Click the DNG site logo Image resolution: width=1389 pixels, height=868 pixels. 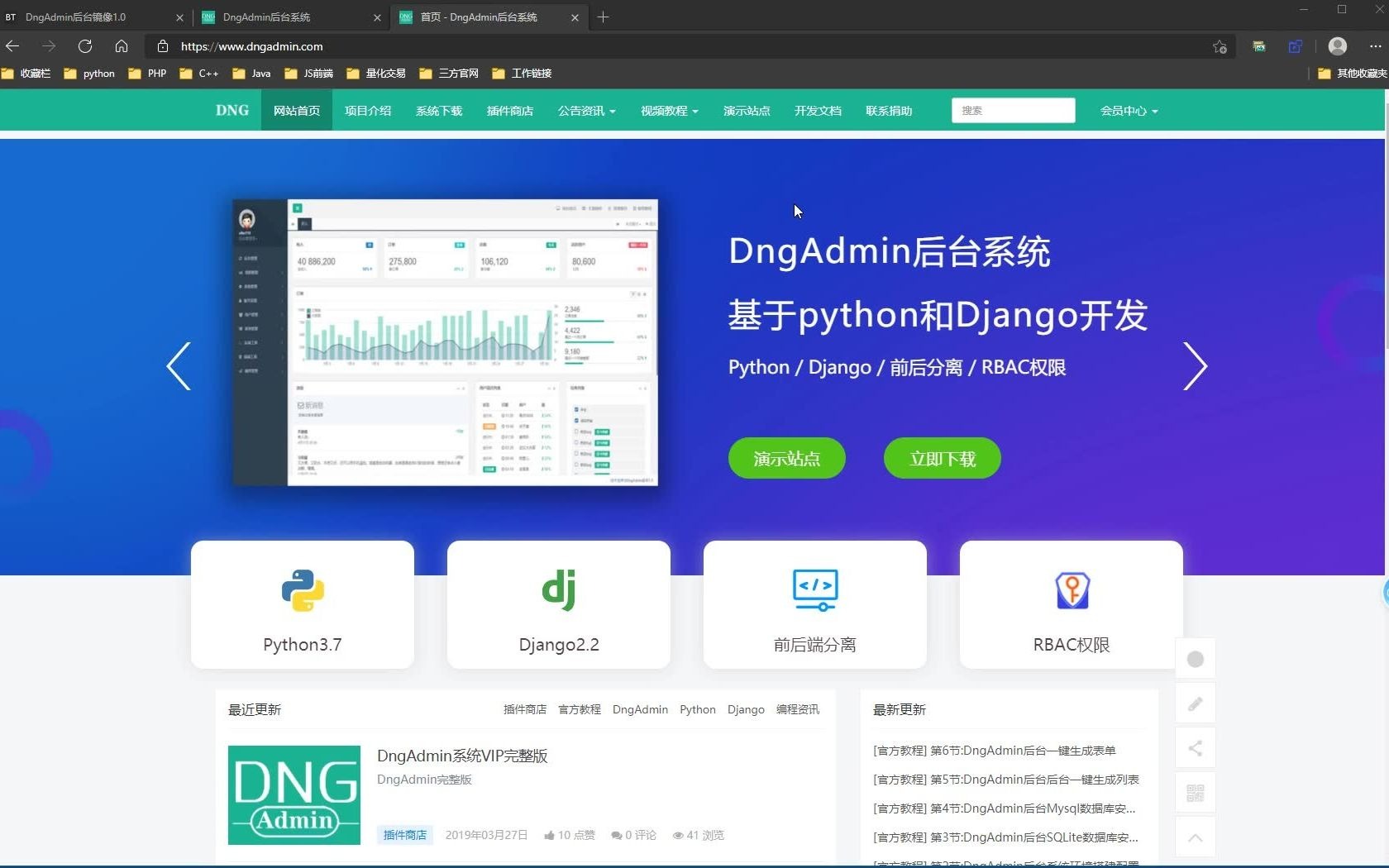[232, 110]
